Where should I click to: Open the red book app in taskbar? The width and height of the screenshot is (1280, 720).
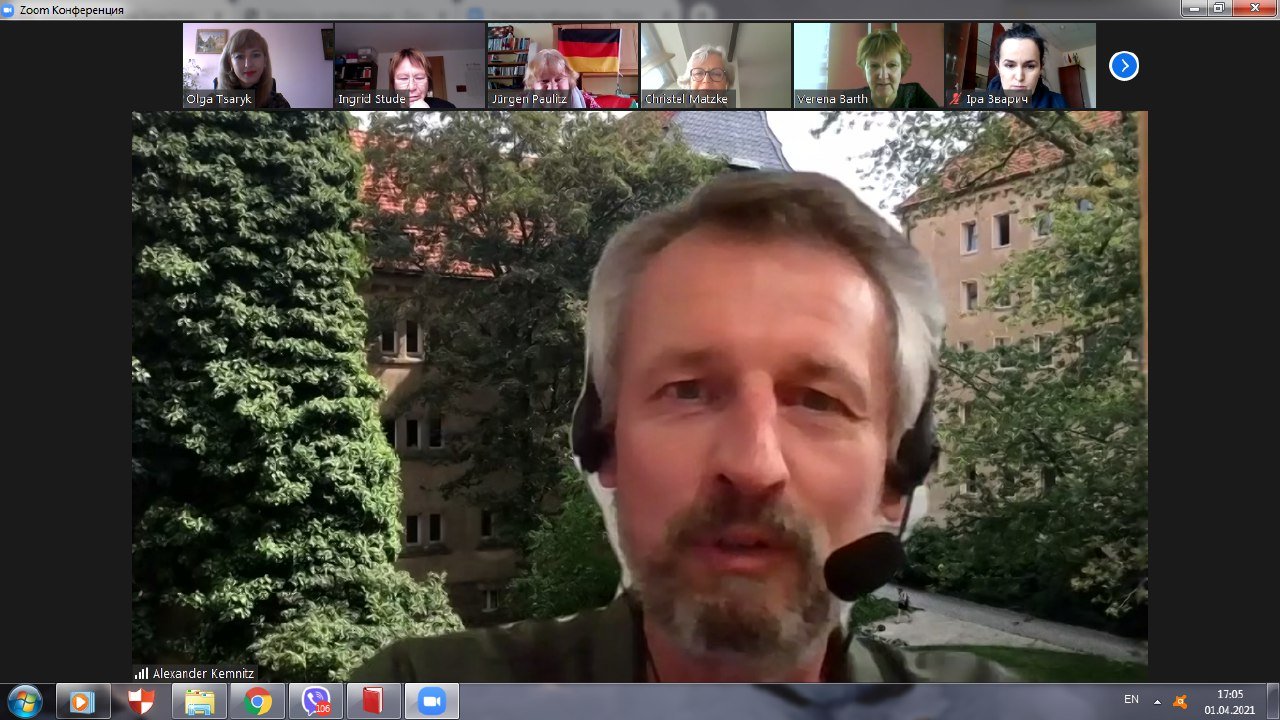(373, 702)
